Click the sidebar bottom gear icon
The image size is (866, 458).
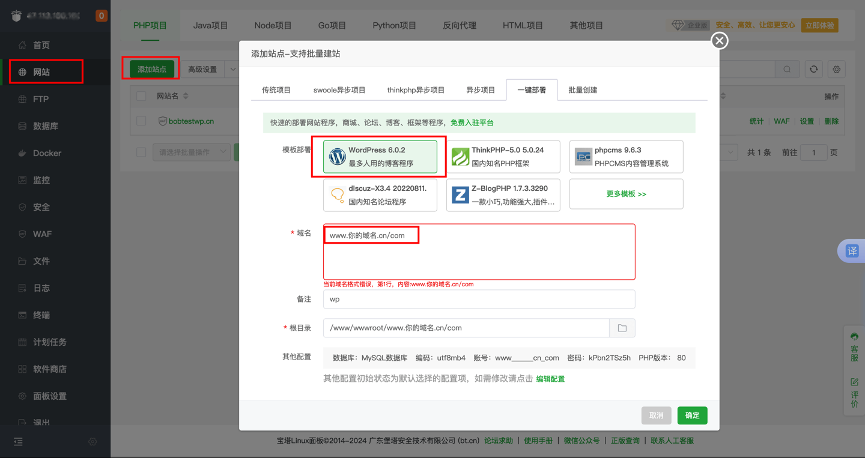point(92,442)
